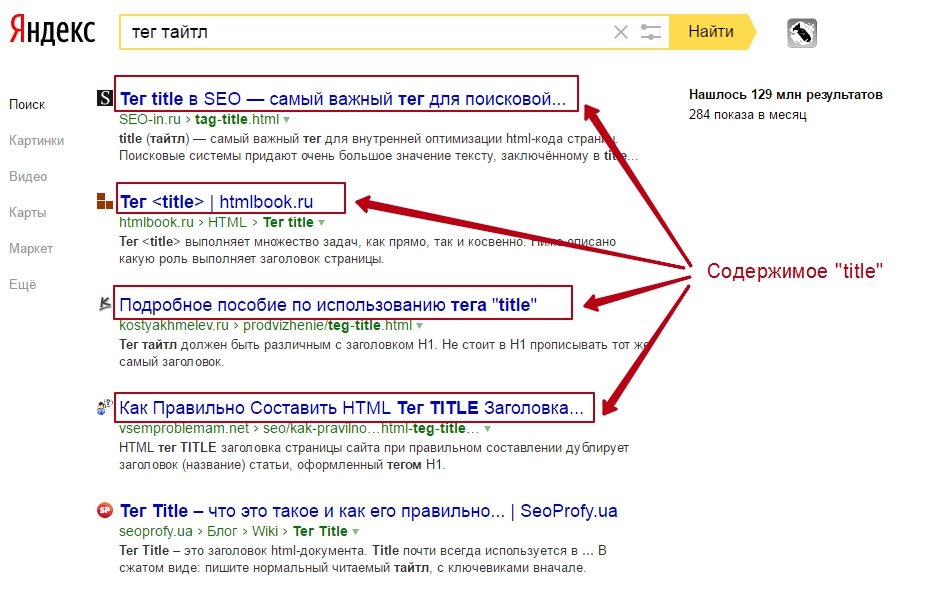948x602 pixels.
Task: Click green 'tag-title.html' path under first result
Action: (x=237, y=119)
